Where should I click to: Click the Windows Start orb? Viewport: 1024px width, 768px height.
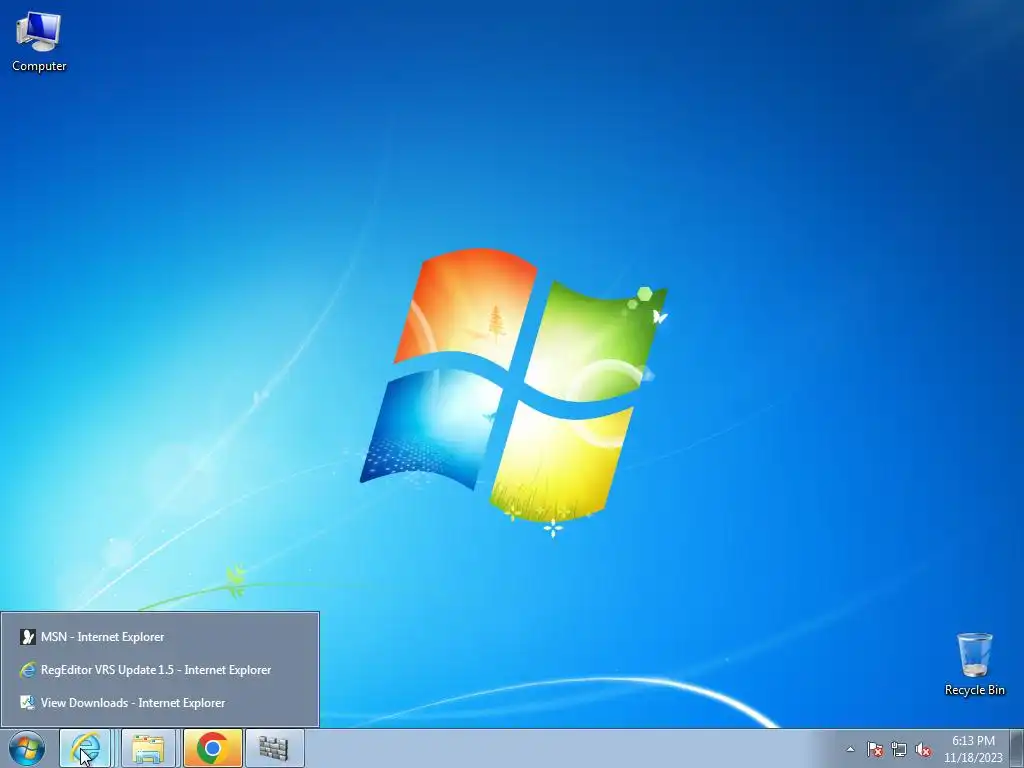pos(27,748)
